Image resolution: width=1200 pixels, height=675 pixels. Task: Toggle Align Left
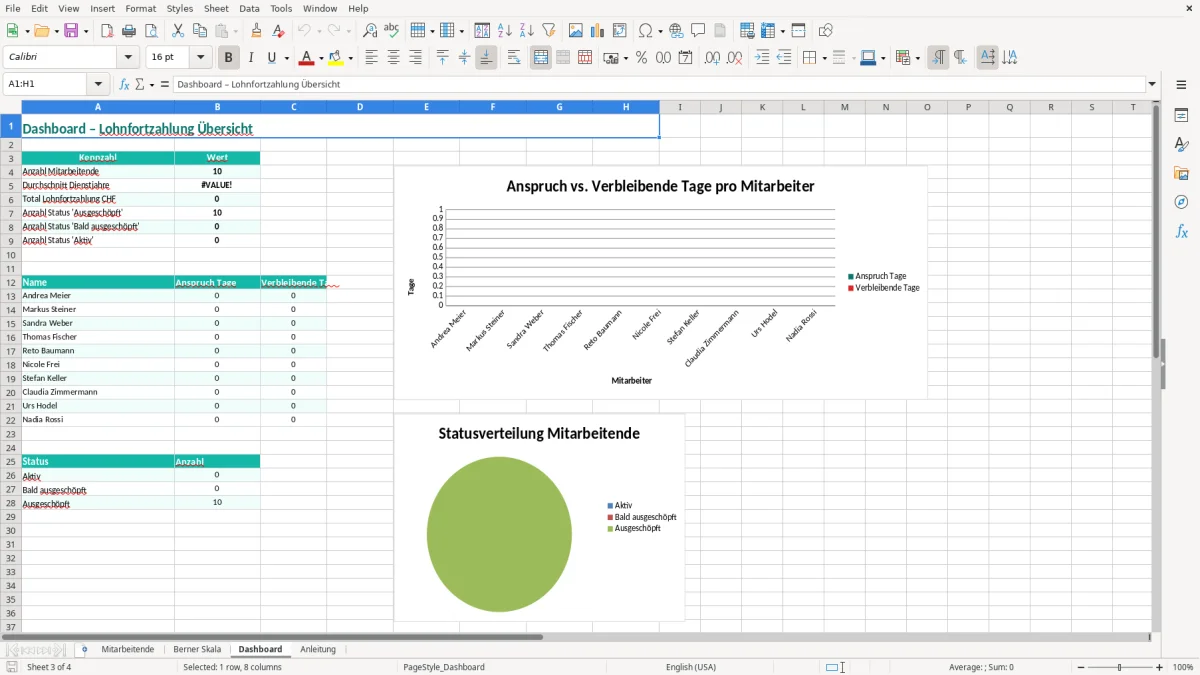(371, 58)
